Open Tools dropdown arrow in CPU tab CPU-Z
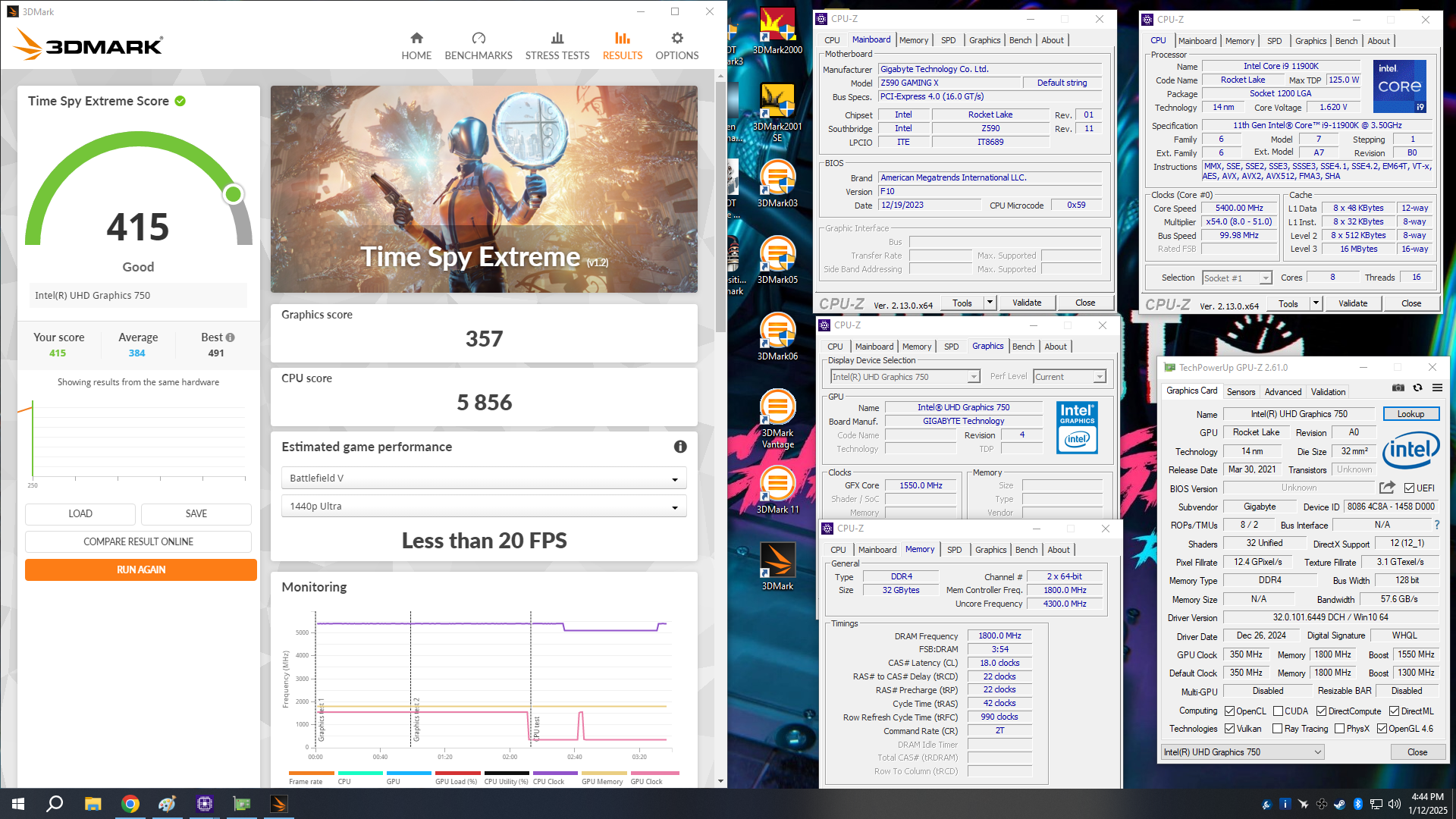1456x819 pixels. click(1316, 303)
